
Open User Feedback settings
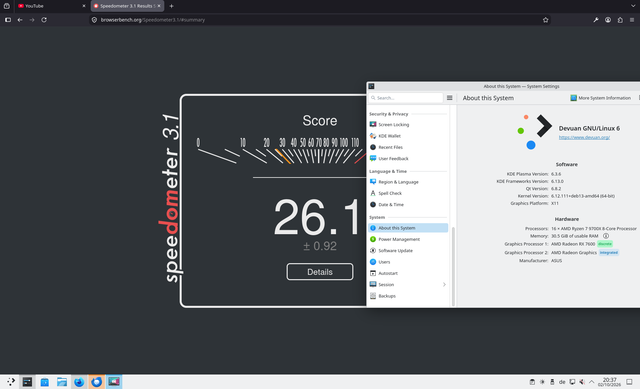coord(408,159)
